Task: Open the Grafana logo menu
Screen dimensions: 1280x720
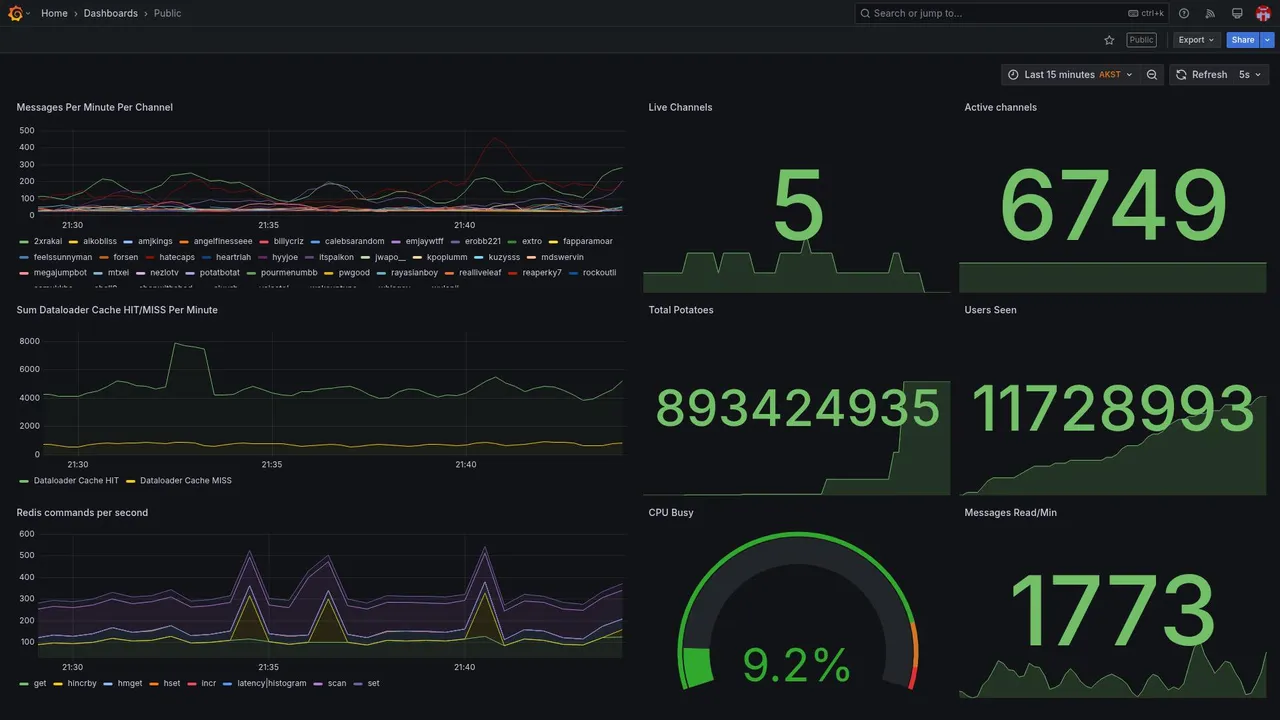Action: pos(16,13)
